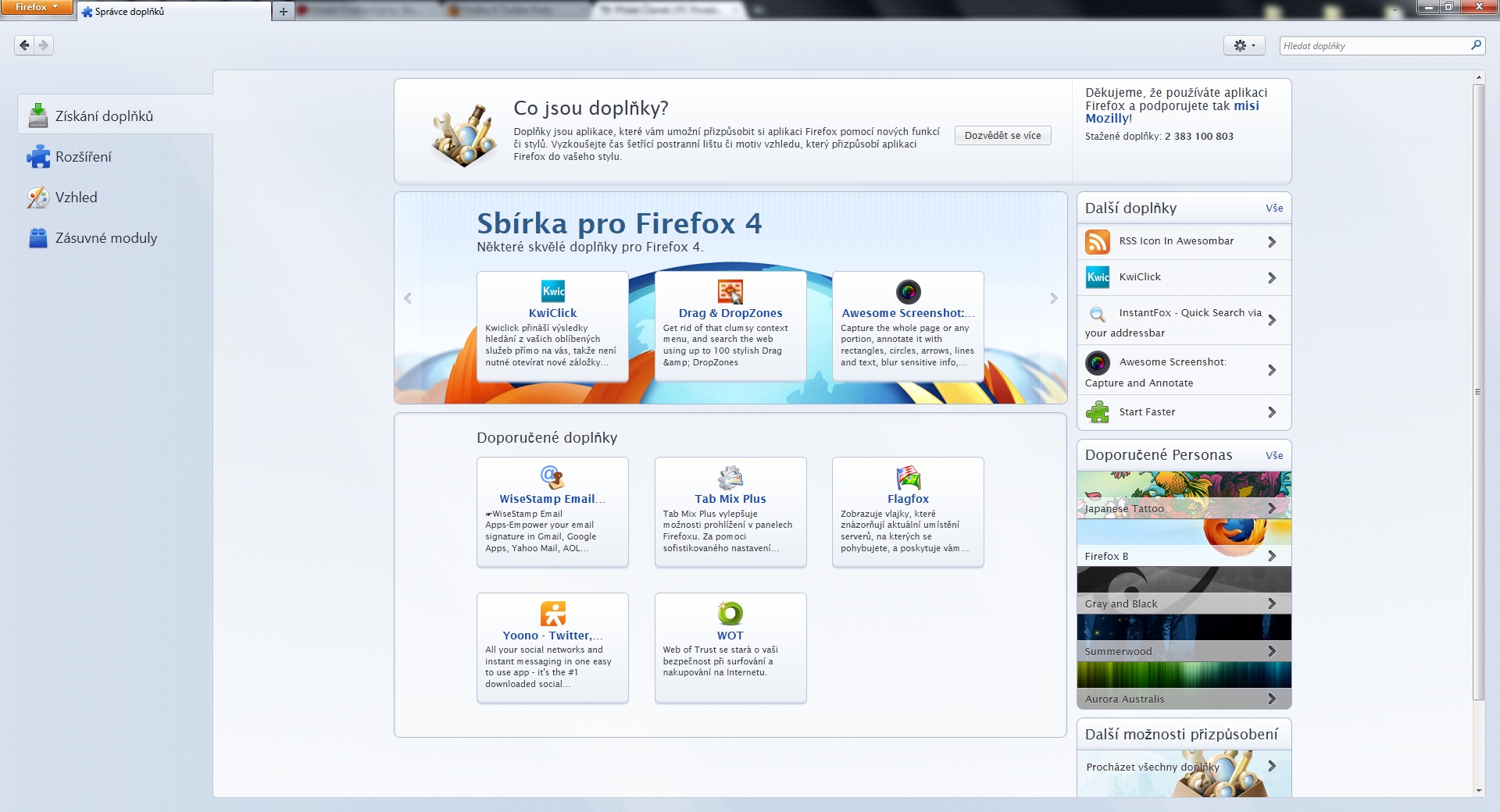This screenshot has height=812, width=1500.
Task: Select the Aurora Australis persona
Action: pyautogui.click(x=1184, y=686)
